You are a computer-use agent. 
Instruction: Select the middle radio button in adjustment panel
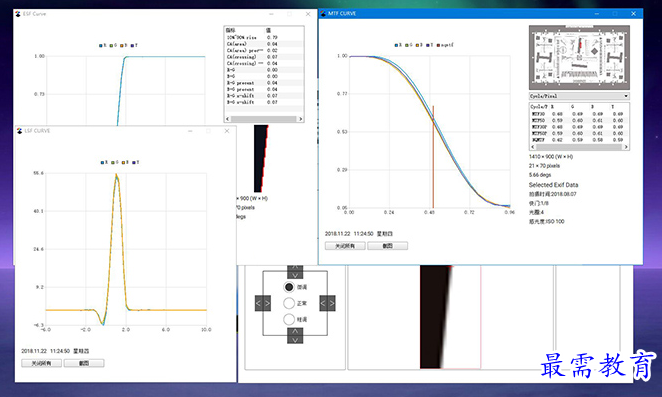pyautogui.click(x=289, y=303)
